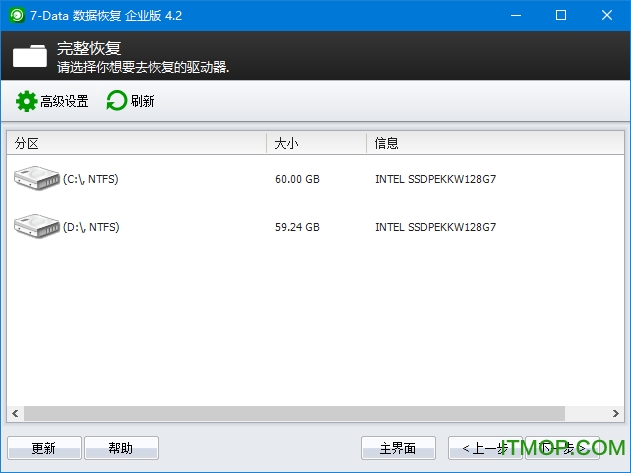This screenshot has height=473, width=631.
Task: Click INTEL SSDPEKKW128G7 in D: row
Action: (435, 227)
